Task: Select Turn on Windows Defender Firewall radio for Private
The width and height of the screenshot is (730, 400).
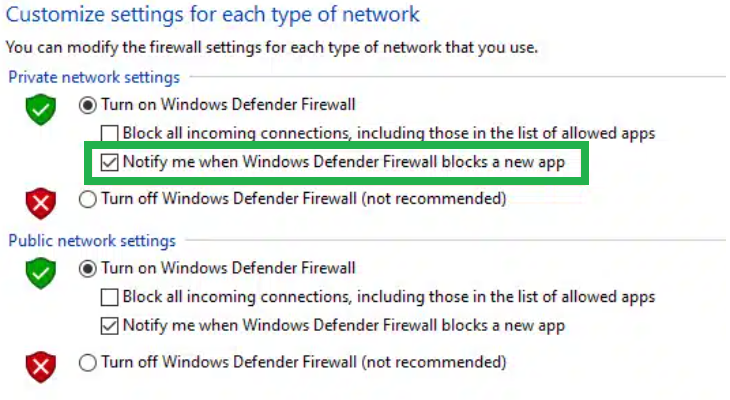Action: click(88, 104)
